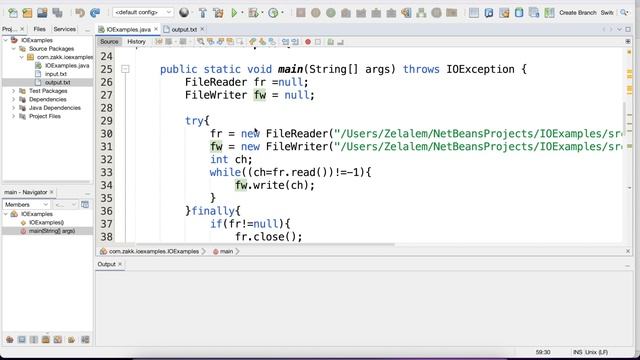The image size is (640, 360).
Task: Close the Projects tab
Action: (x=22, y=29)
